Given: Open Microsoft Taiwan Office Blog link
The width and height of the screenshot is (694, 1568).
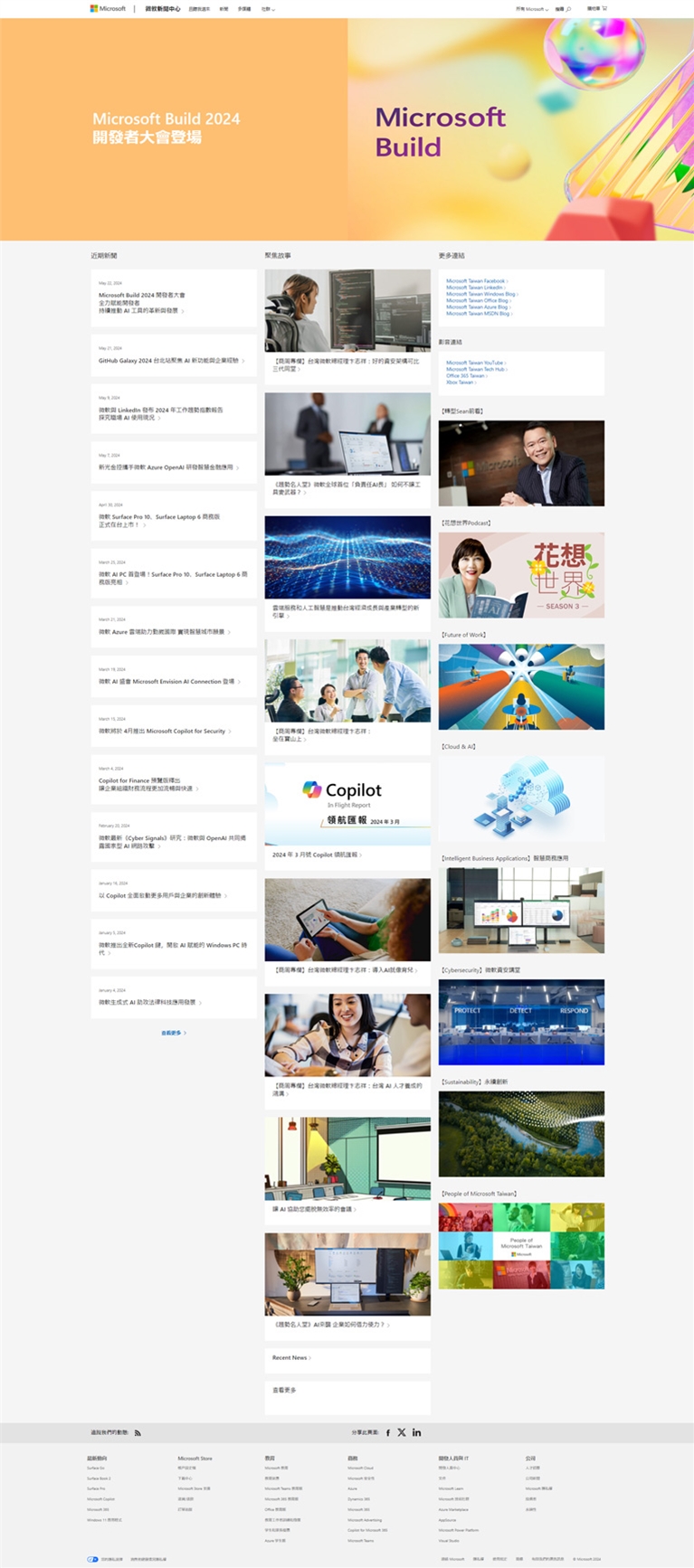Looking at the screenshot, I should coord(479,300).
